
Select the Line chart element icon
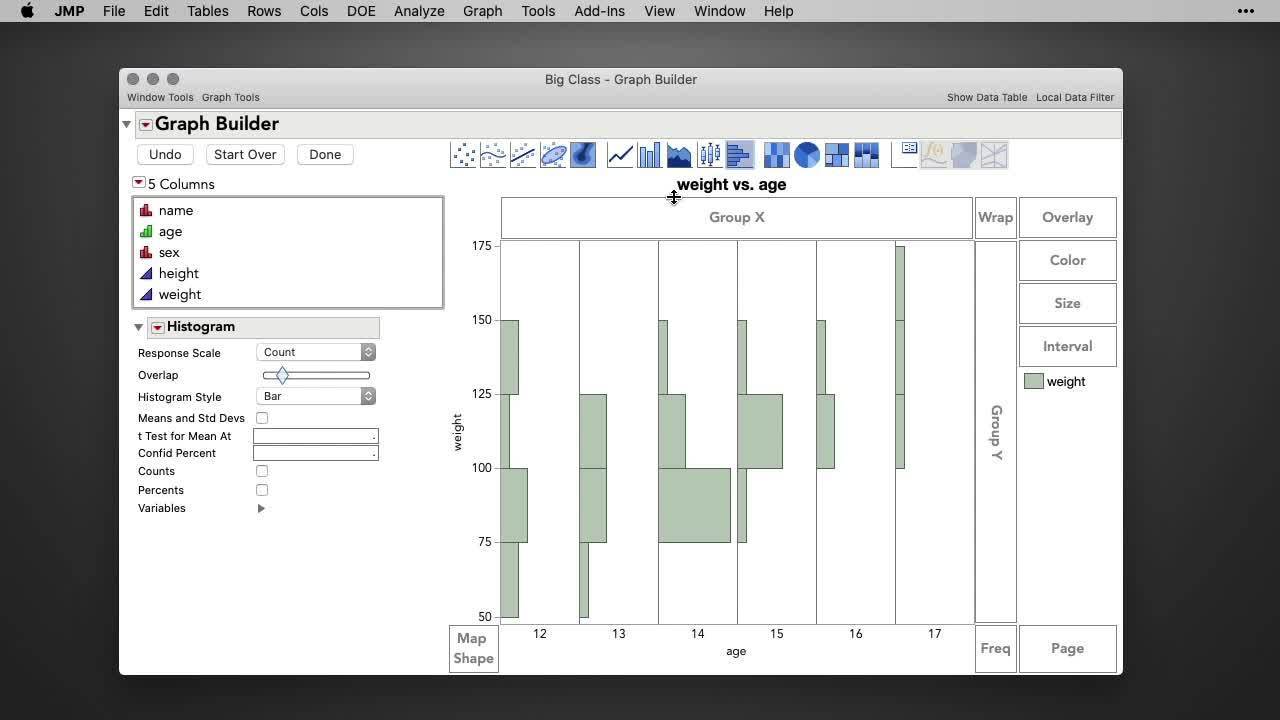[x=620, y=155]
